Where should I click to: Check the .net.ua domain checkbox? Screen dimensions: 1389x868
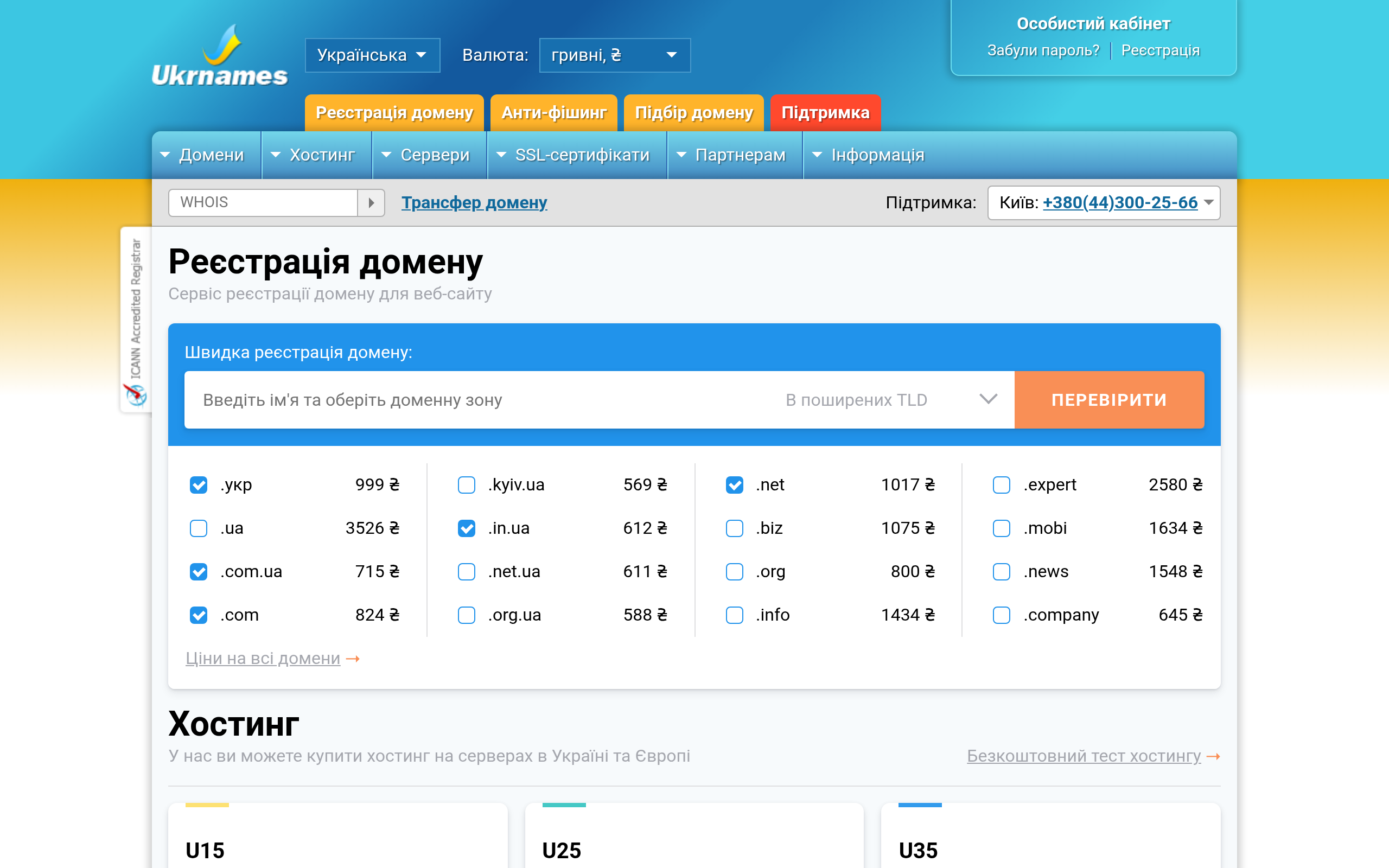[x=467, y=572]
